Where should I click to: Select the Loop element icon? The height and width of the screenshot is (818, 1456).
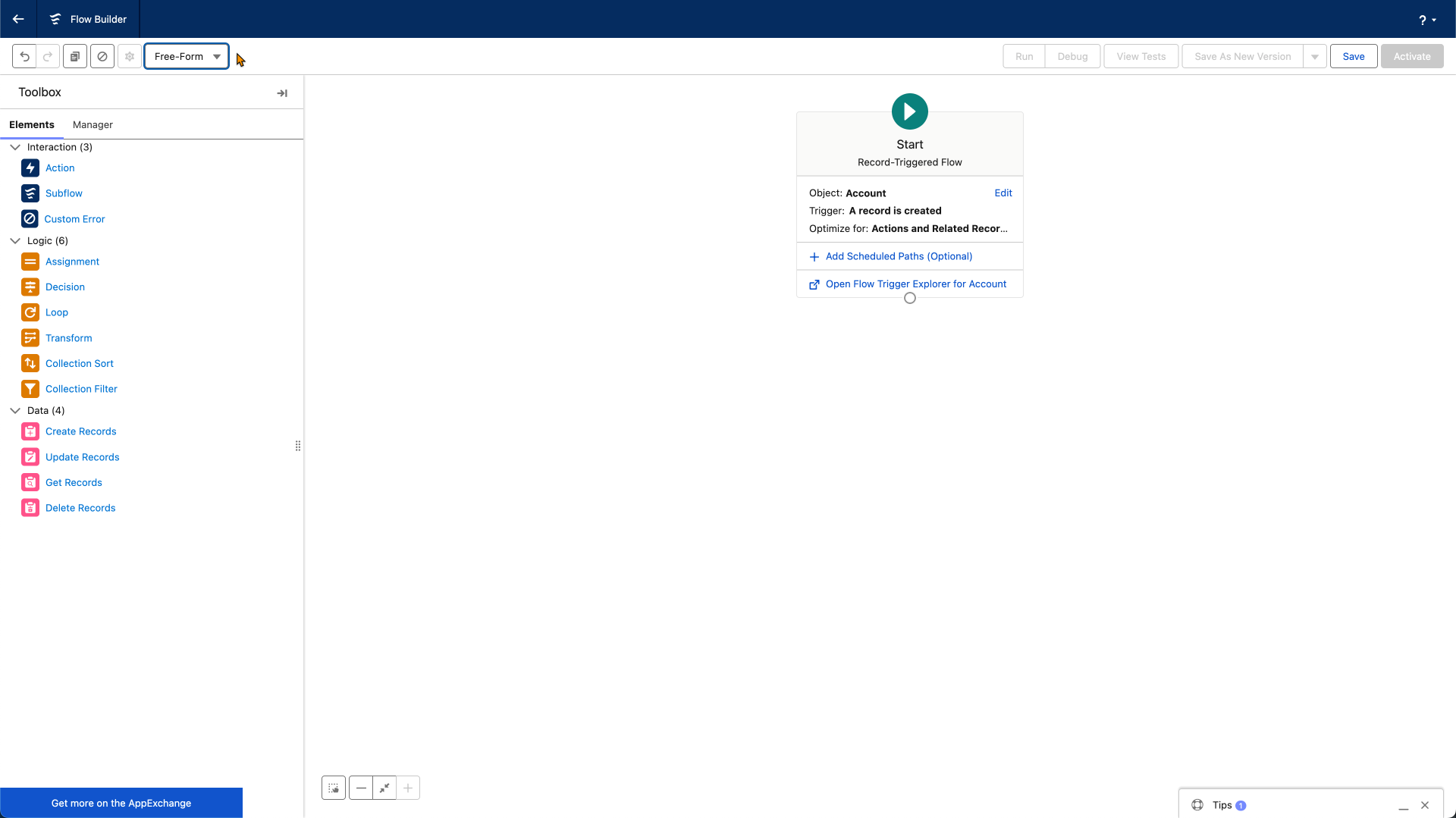pos(30,312)
